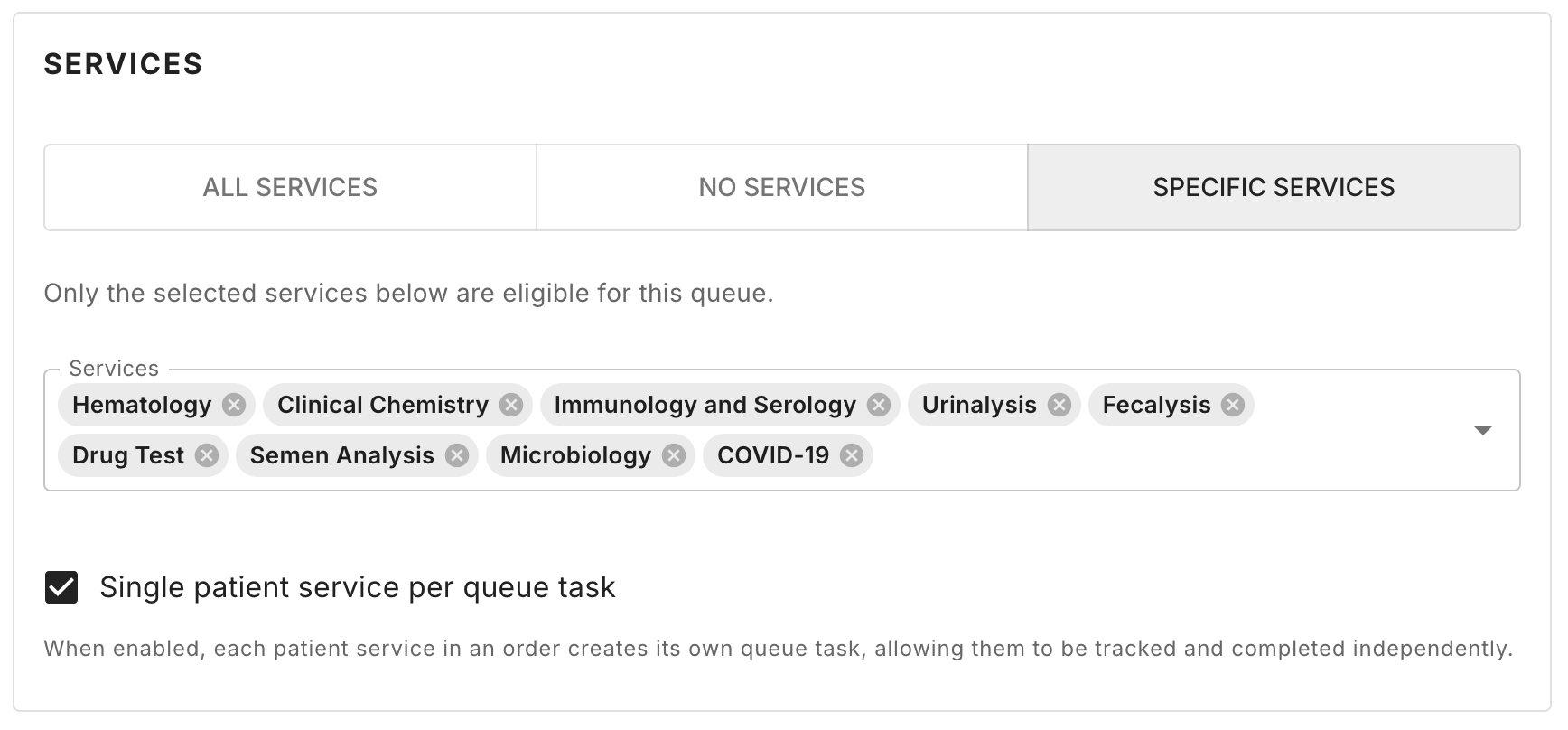1568x730 pixels.
Task: Remove Immunology and Serology chip
Action: tap(879, 405)
